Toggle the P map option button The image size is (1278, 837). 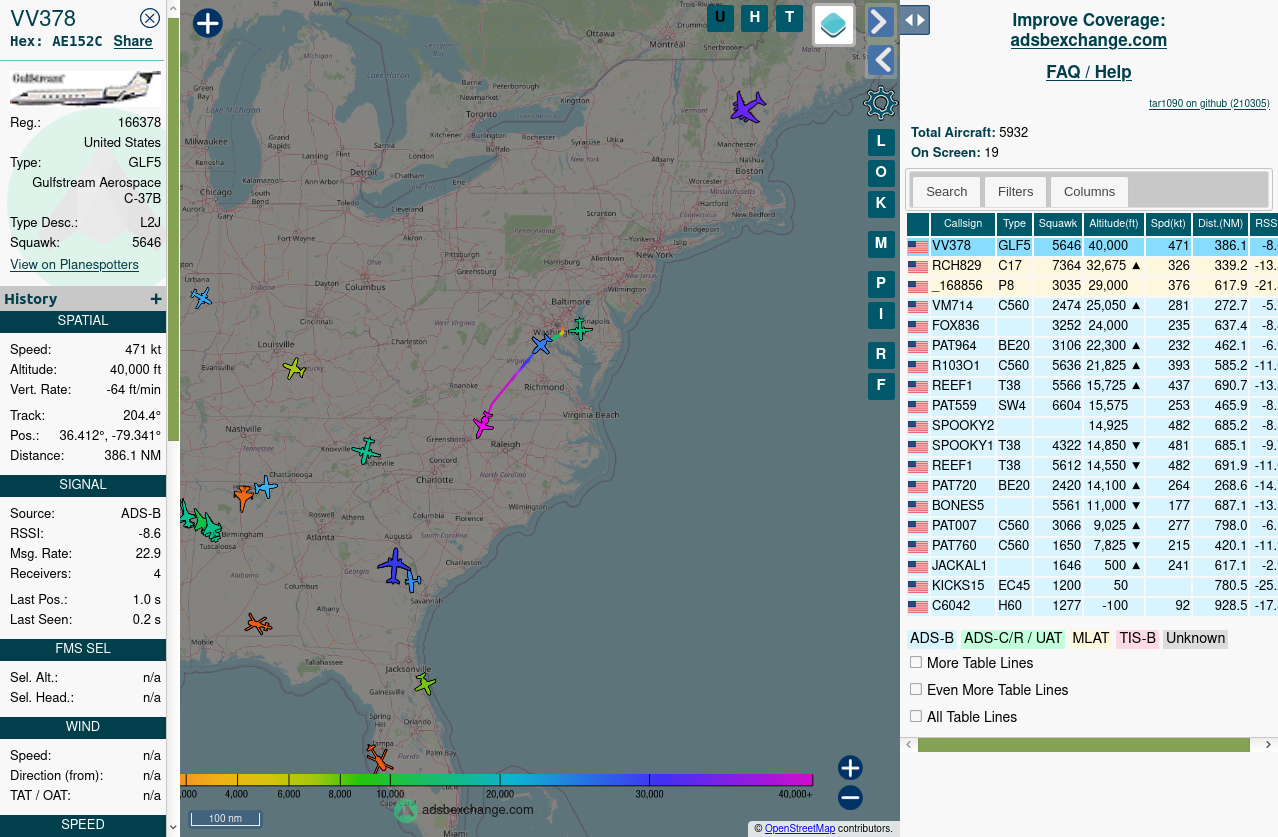coord(881,284)
